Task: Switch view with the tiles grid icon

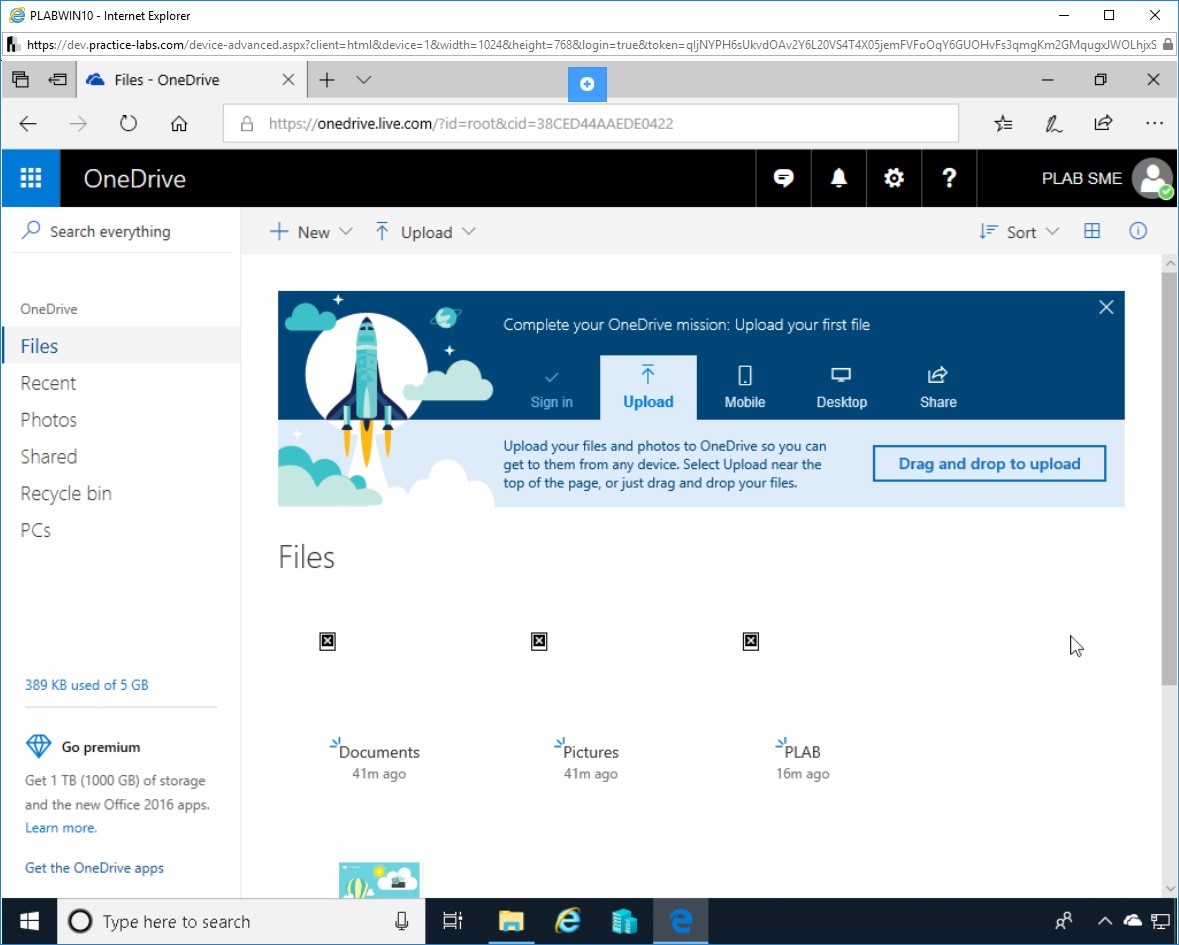Action: click(x=1092, y=231)
